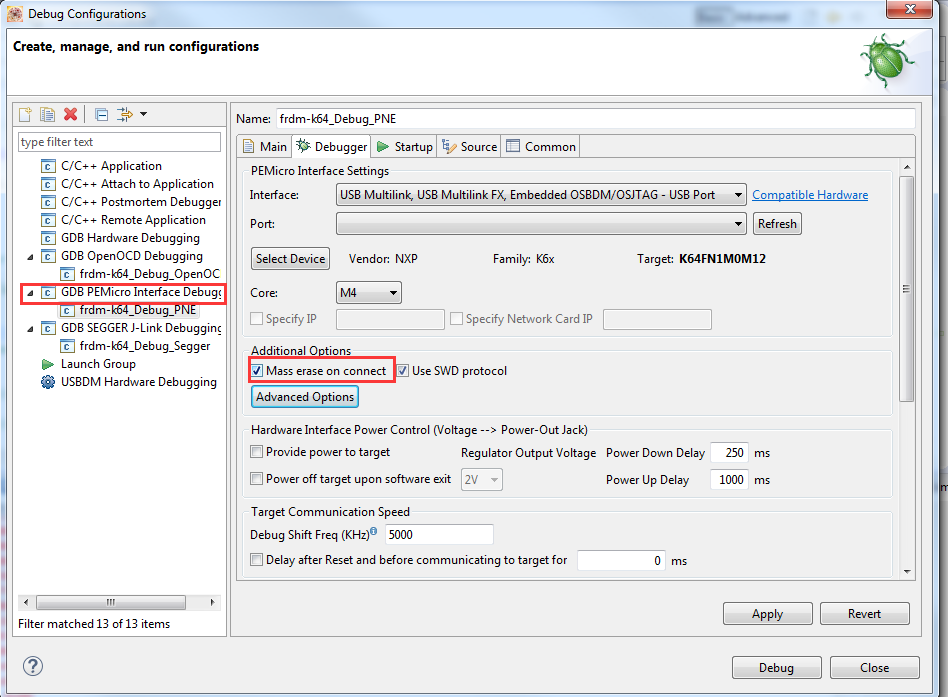Click the tree scrollbar right arrow
Viewport: 948px width, 697px height.
pos(212,602)
